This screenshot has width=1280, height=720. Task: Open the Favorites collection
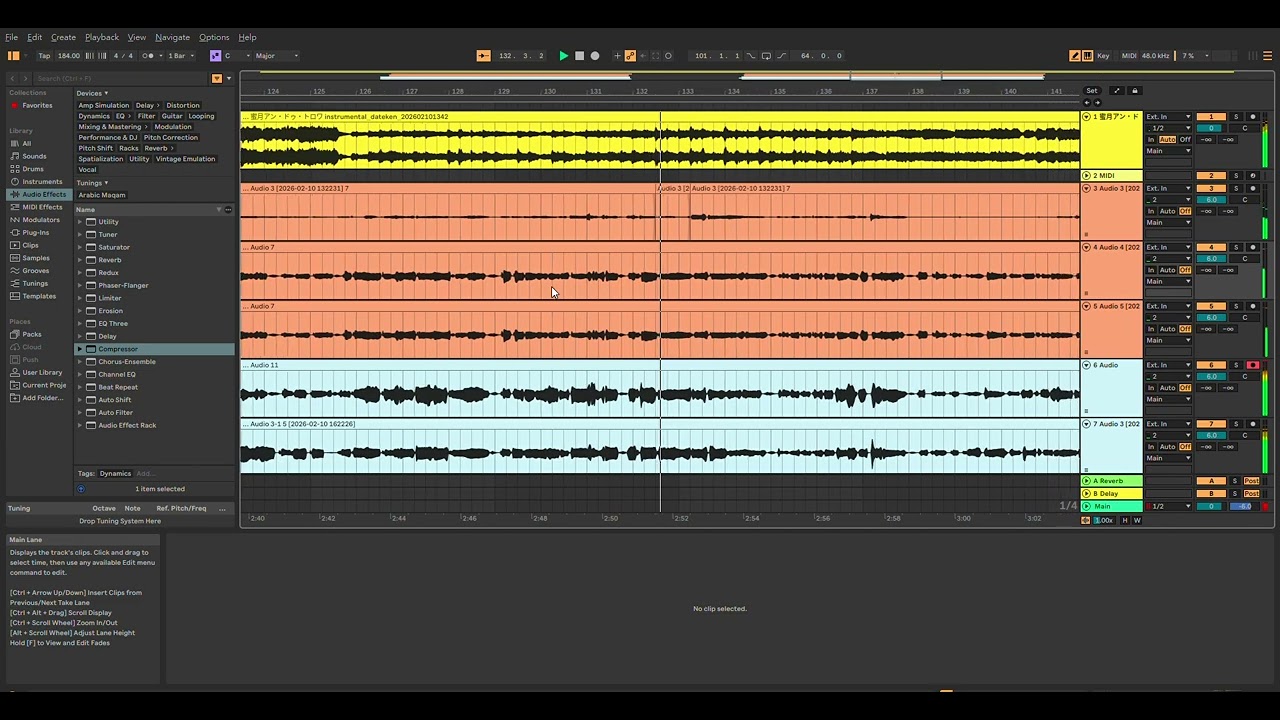pos(37,105)
